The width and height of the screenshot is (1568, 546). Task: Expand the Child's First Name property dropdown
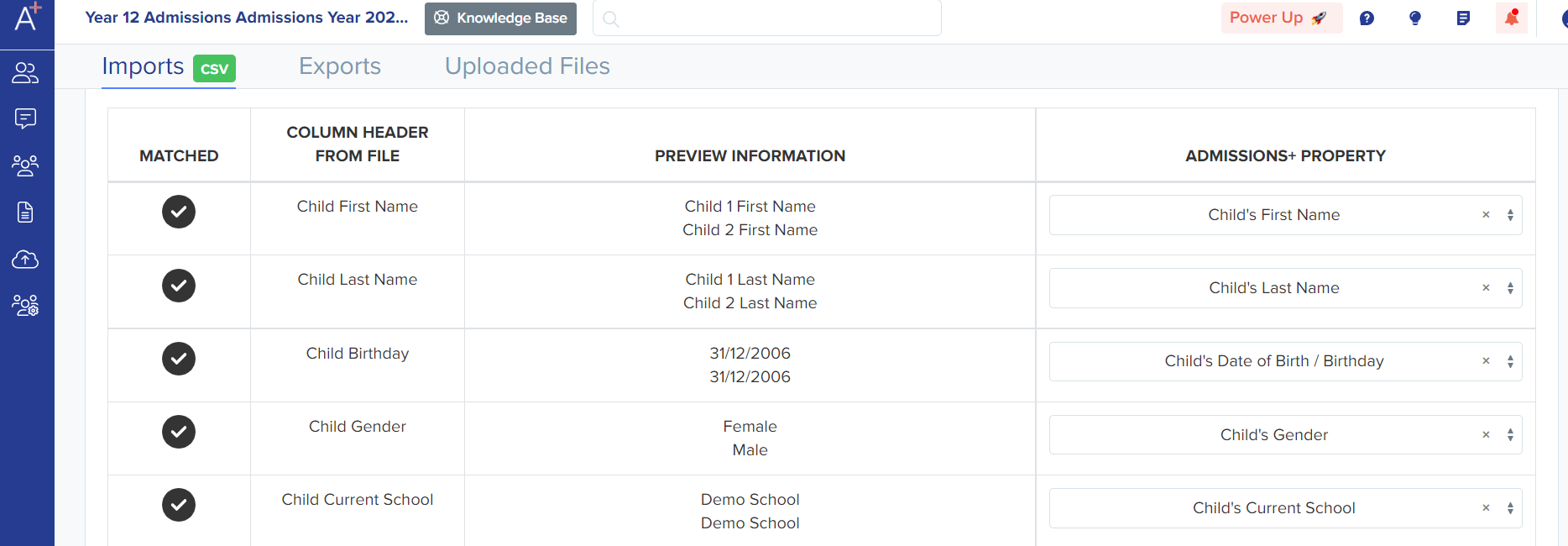[x=1510, y=215]
